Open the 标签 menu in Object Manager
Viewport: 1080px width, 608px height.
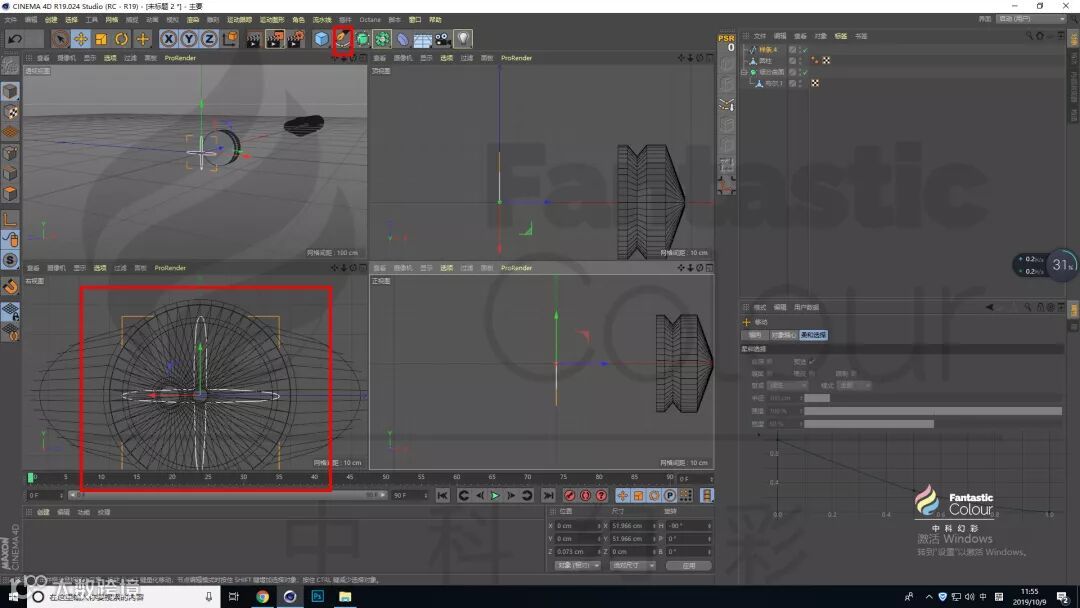pos(840,36)
